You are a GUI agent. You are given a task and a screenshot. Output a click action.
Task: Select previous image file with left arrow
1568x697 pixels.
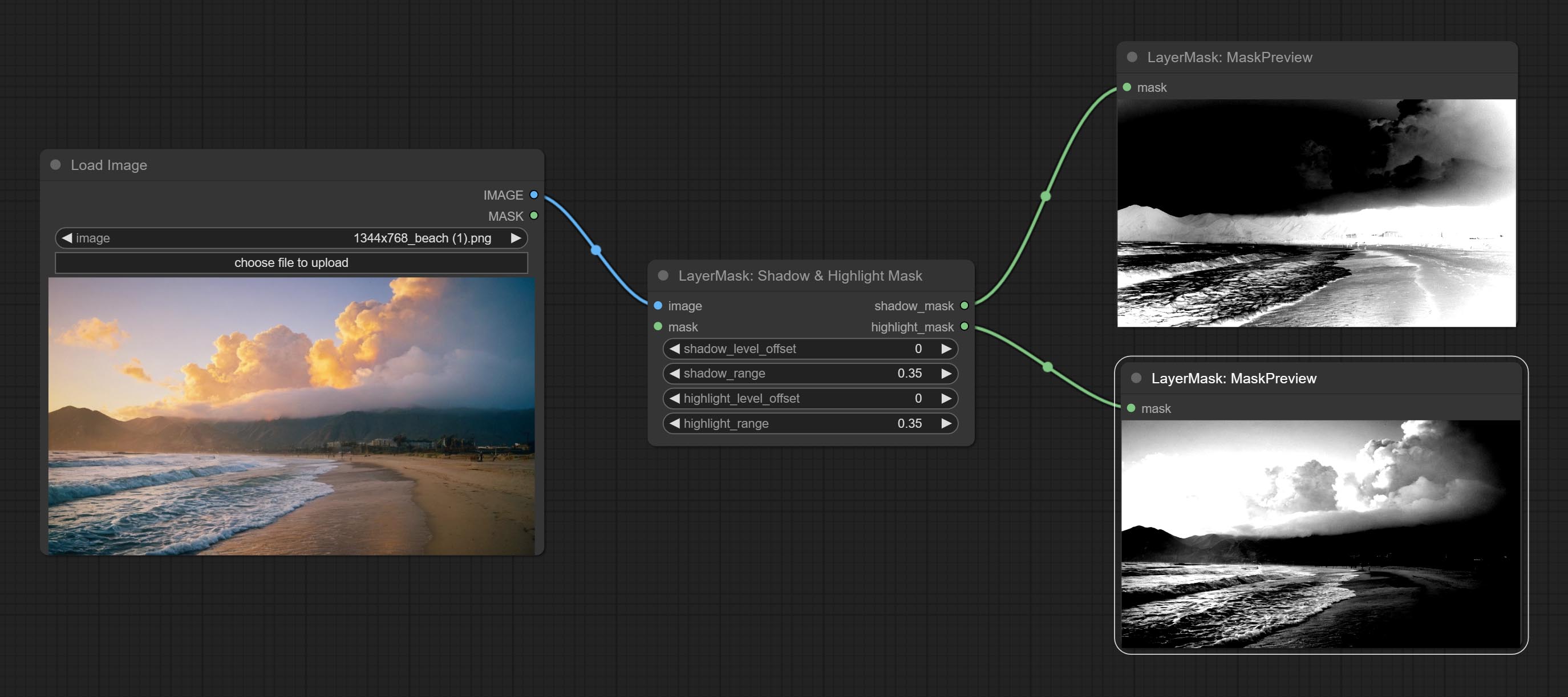click(x=67, y=238)
